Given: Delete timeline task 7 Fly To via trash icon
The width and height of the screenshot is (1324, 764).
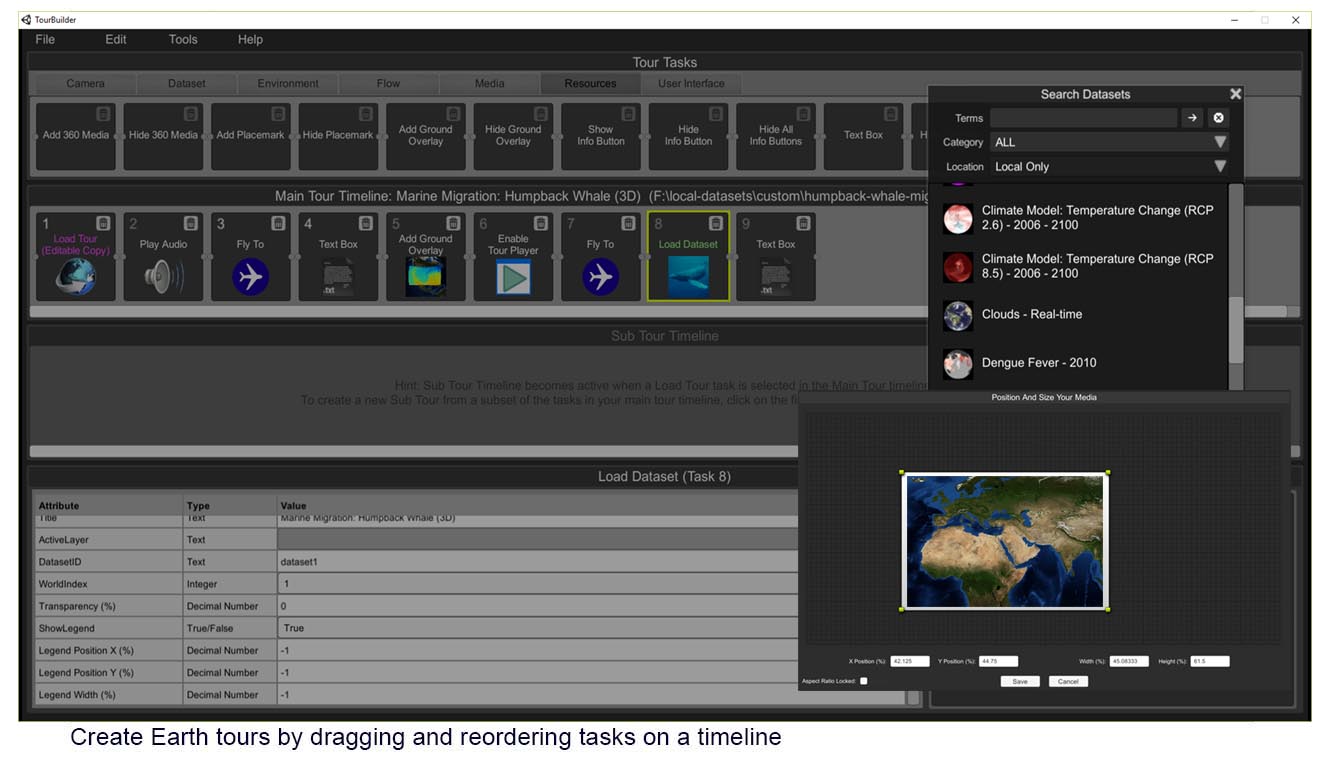Looking at the screenshot, I should pos(629,223).
